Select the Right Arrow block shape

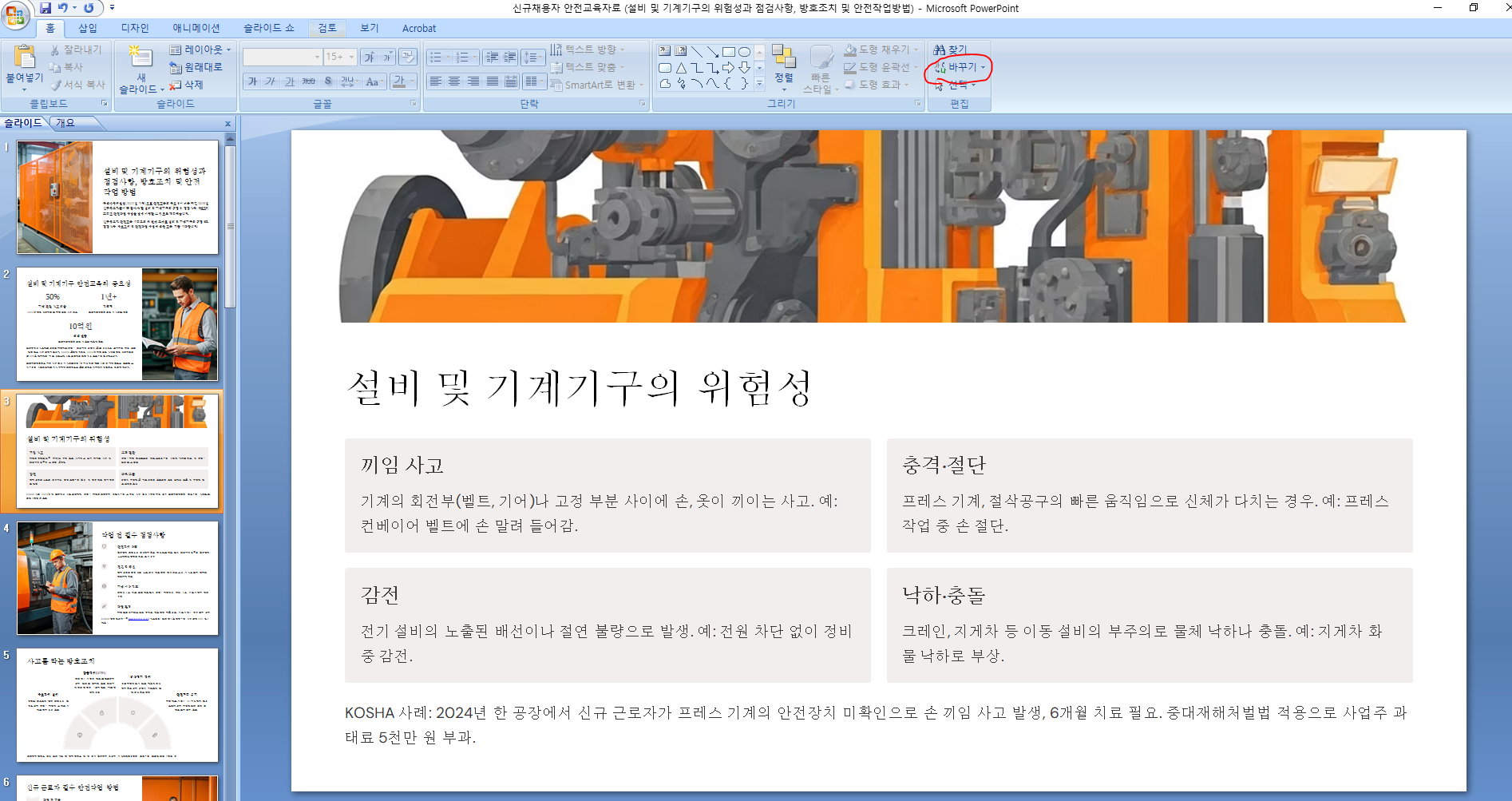[x=729, y=67]
